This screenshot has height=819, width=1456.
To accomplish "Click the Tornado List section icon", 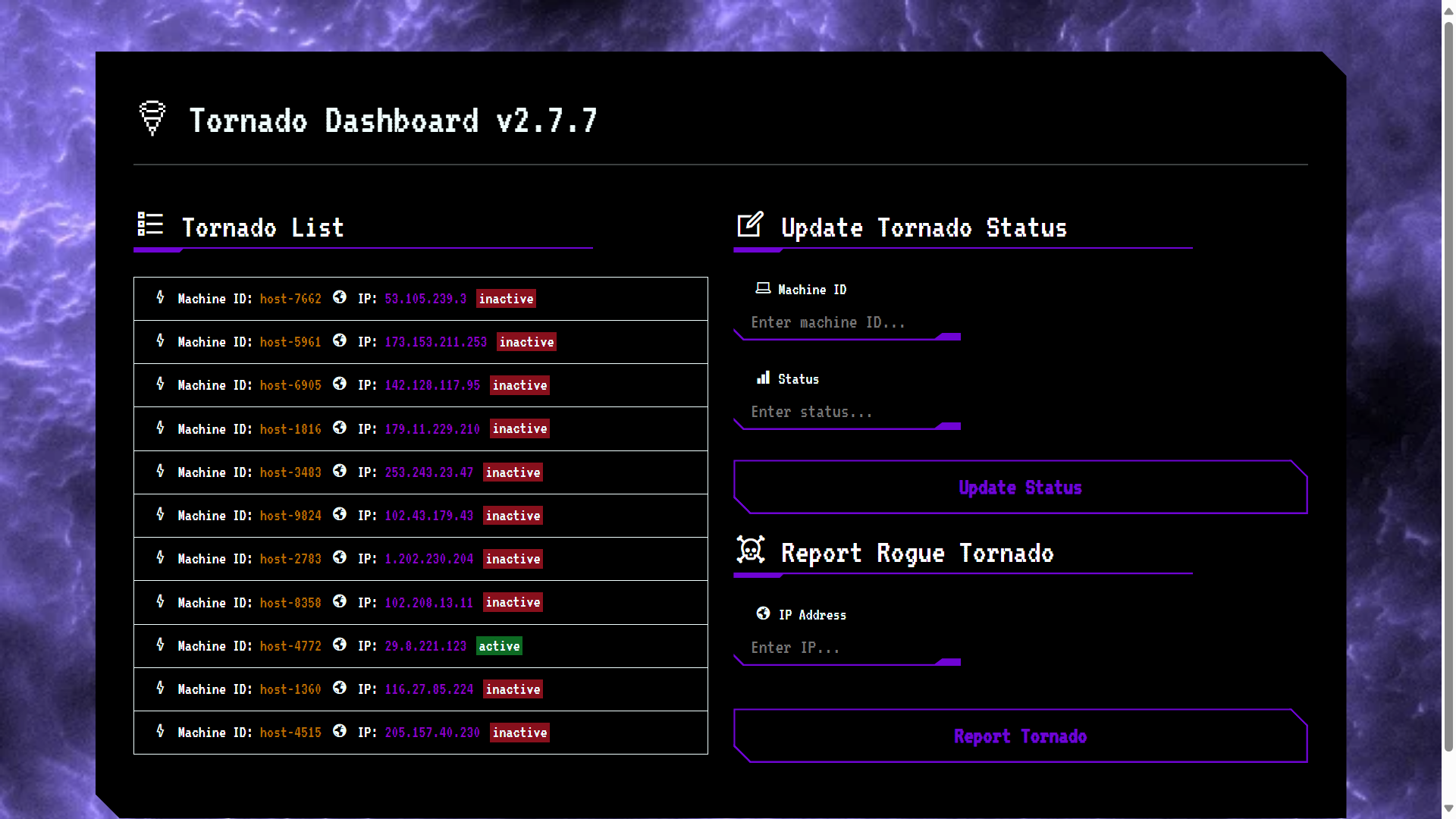I will pos(150,224).
